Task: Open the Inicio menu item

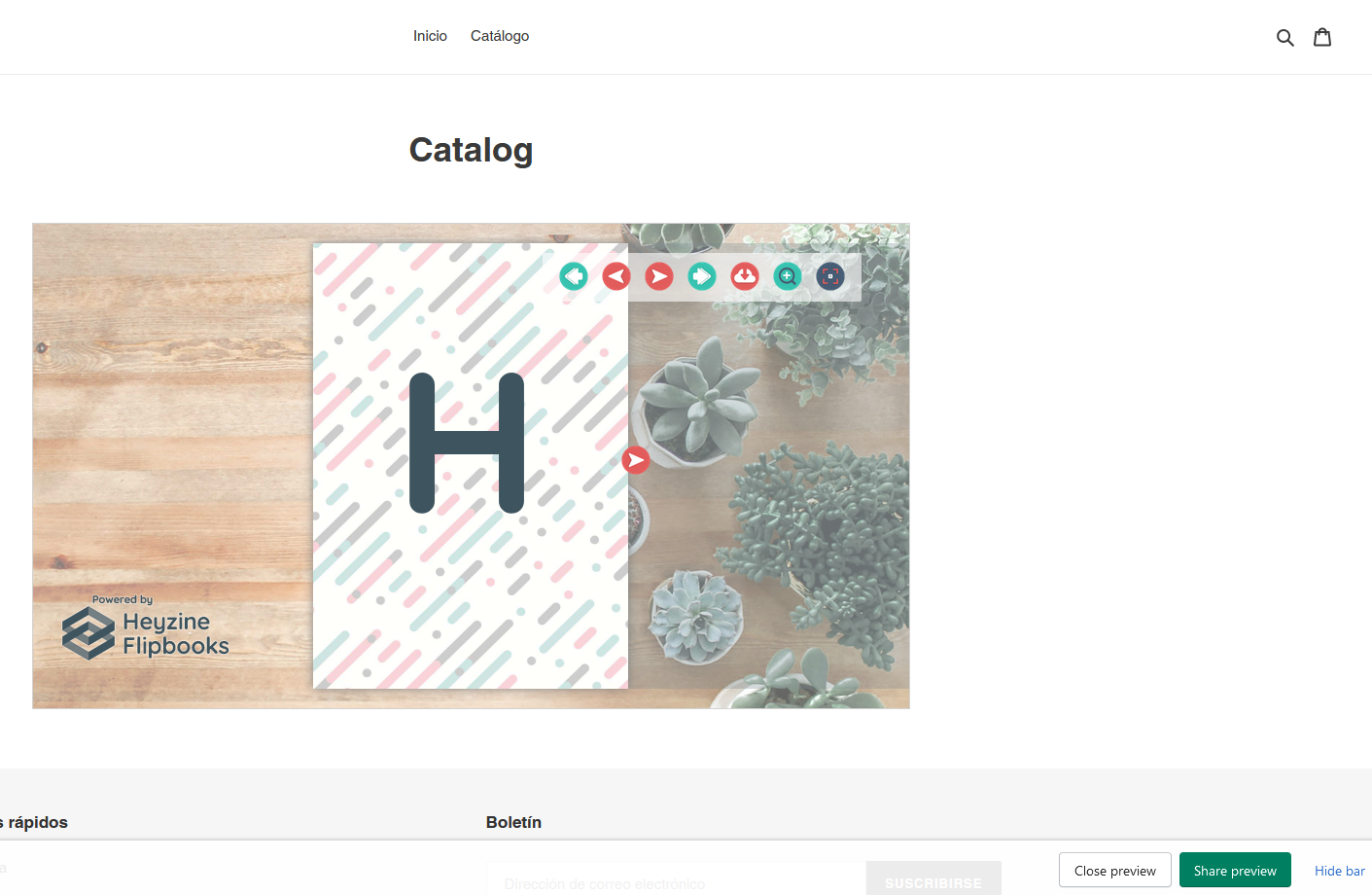Action: click(430, 36)
